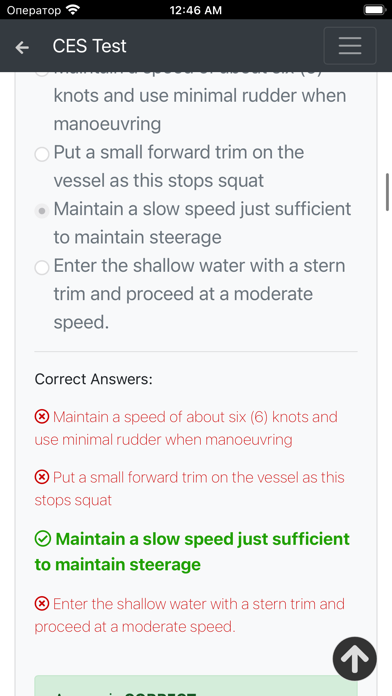Select radio for slow speed steerage option
The width and height of the screenshot is (392, 696).
[42, 211]
